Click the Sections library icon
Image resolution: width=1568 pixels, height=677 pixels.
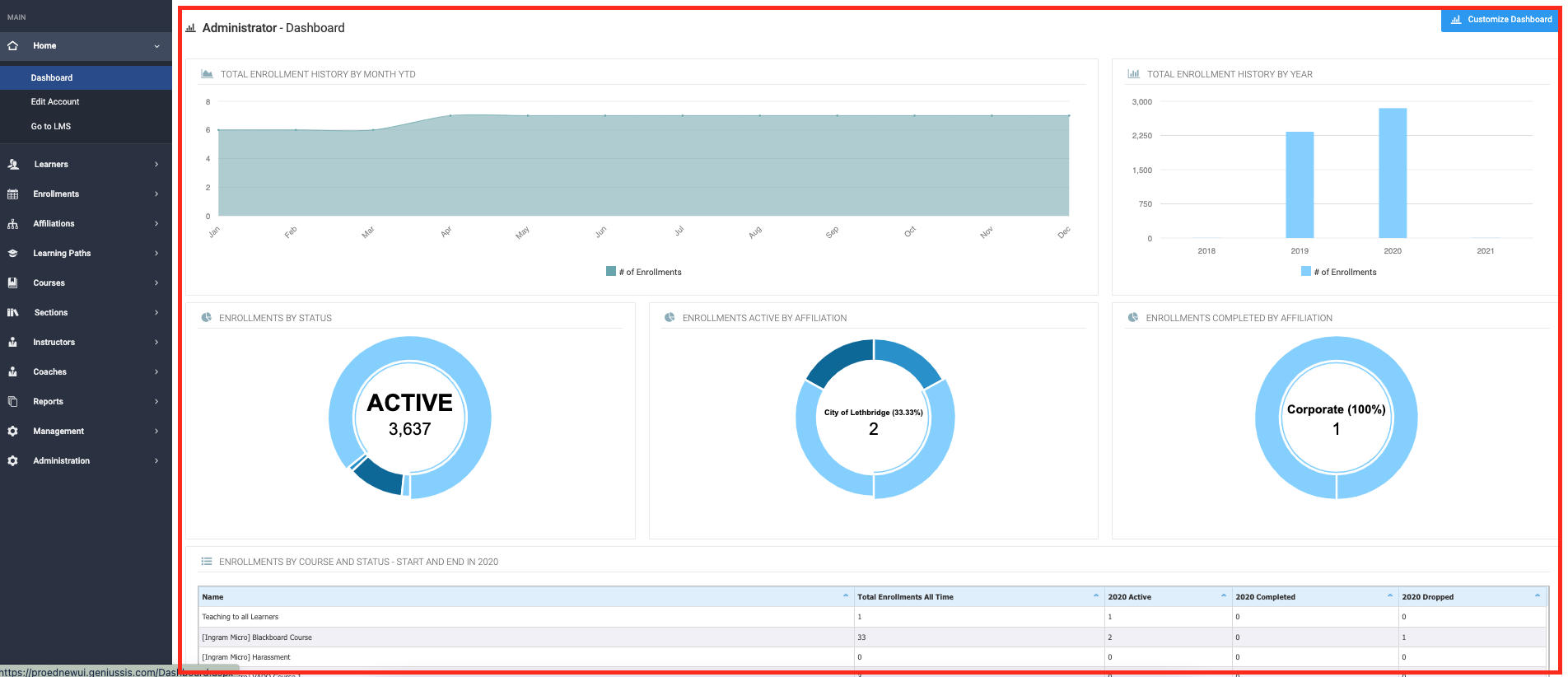[12, 312]
